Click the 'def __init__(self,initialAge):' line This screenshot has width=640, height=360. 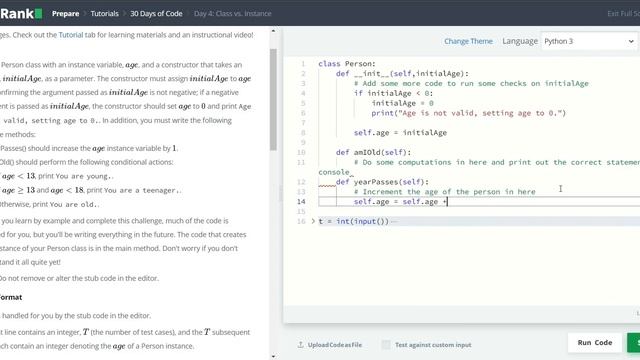(402, 73)
